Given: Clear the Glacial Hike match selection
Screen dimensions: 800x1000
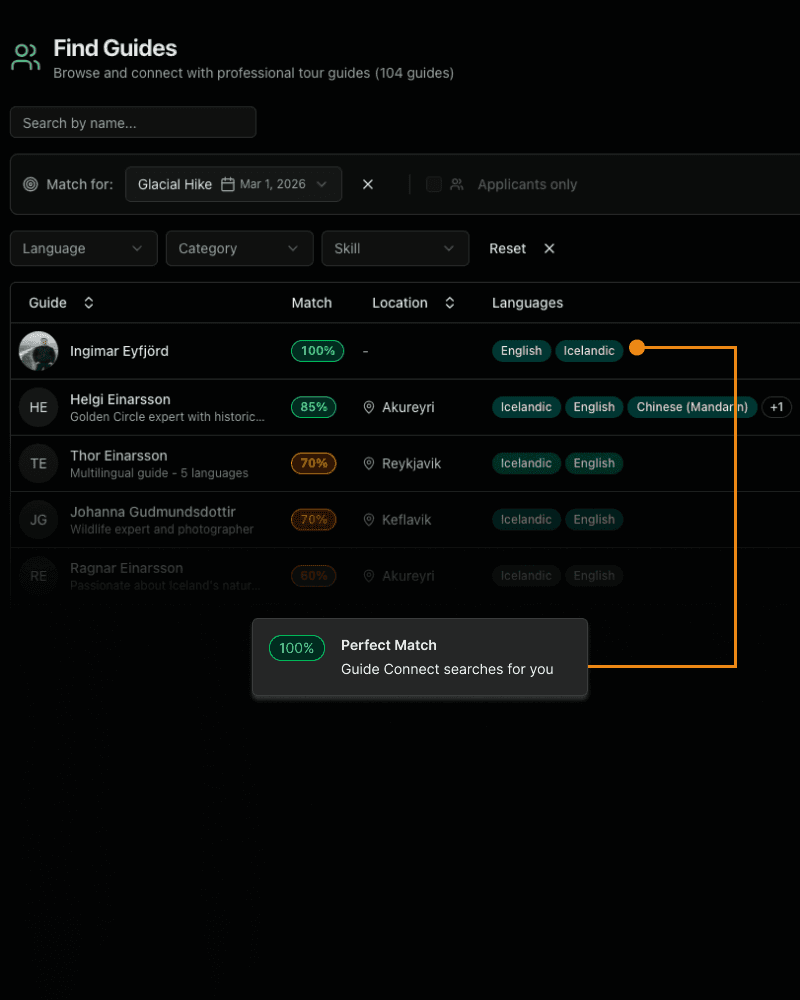Looking at the screenshot, I should pos(368,184).
